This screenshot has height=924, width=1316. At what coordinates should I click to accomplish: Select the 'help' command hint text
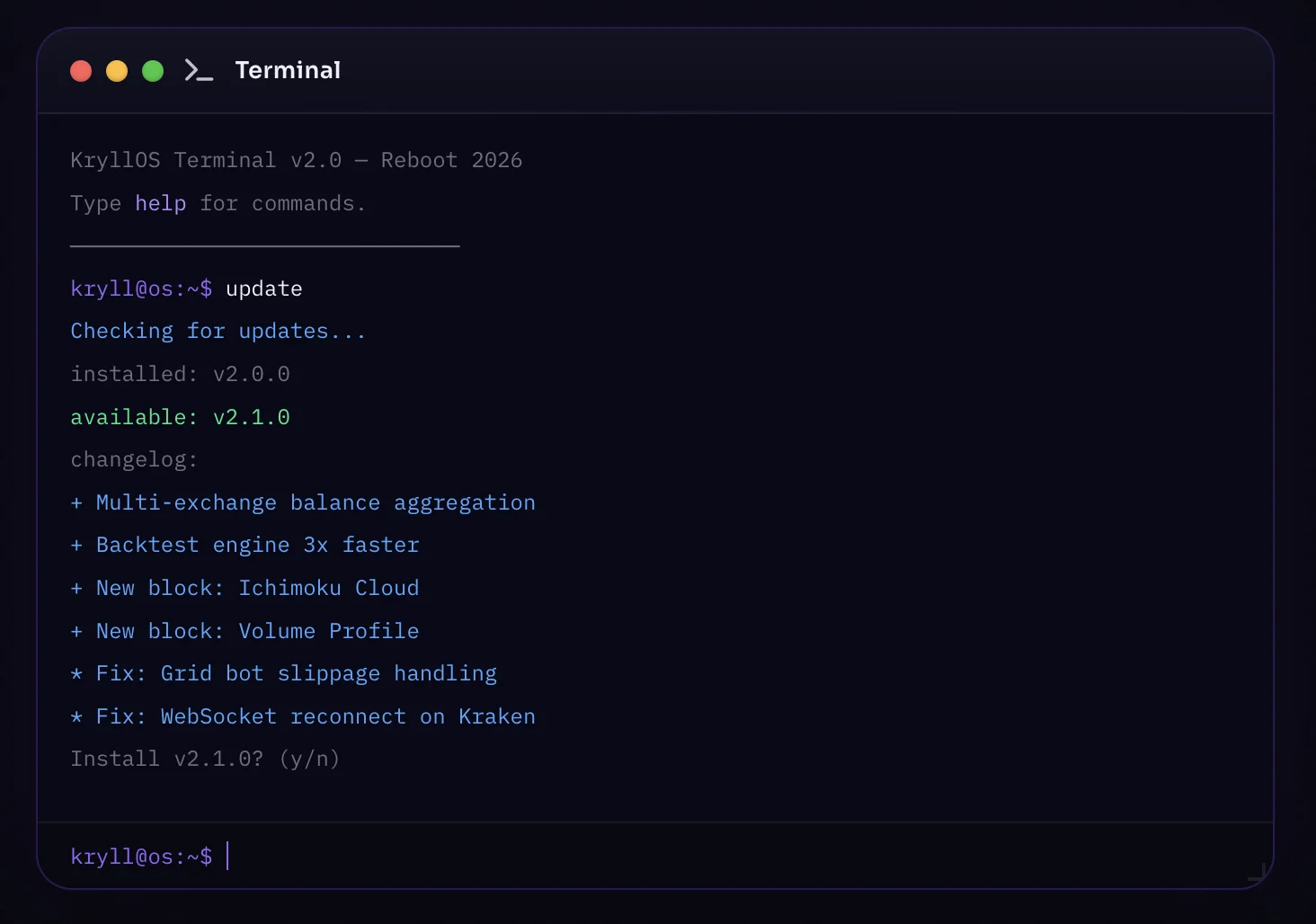pos(160,203)
